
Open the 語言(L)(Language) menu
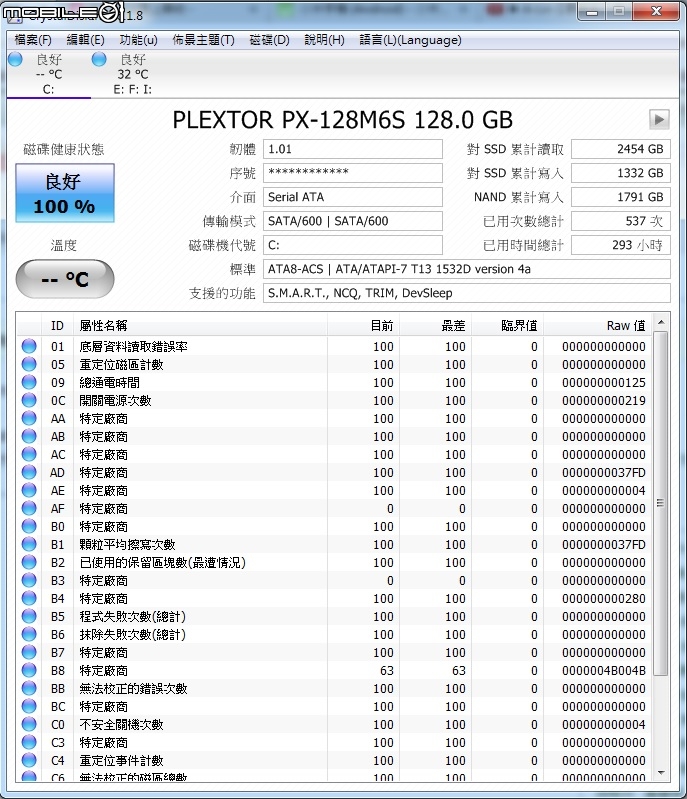pos(410,40)
